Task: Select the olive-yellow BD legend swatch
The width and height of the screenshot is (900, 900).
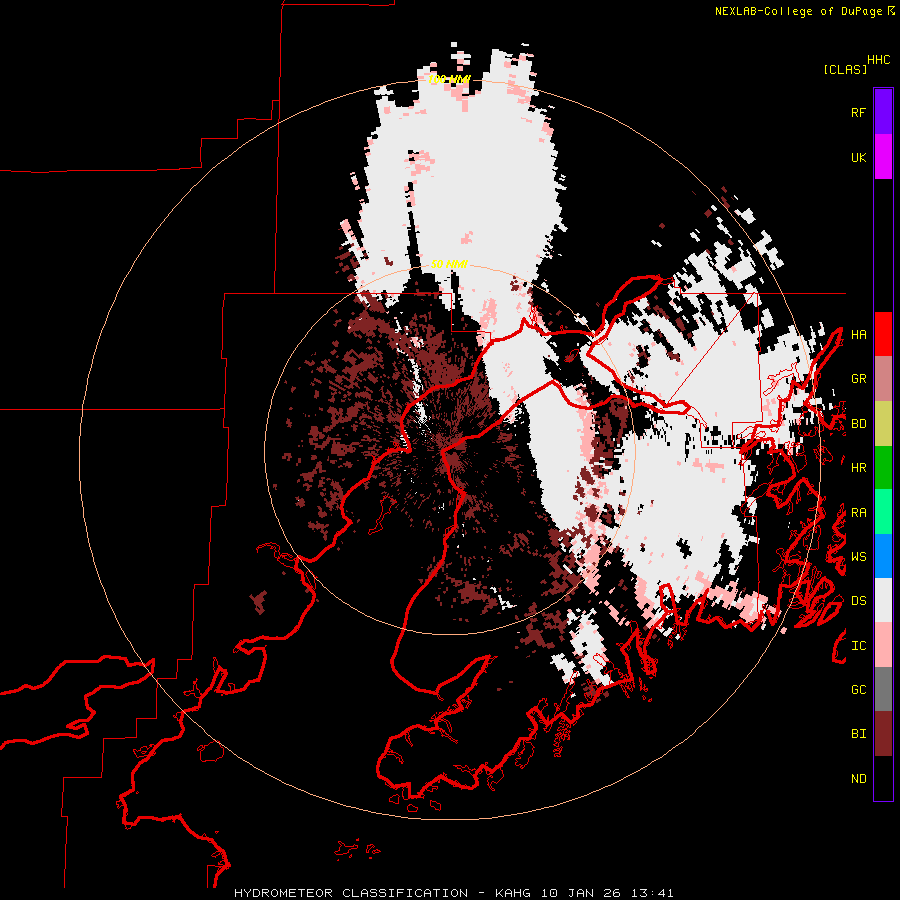Action: tap(883, 424)
